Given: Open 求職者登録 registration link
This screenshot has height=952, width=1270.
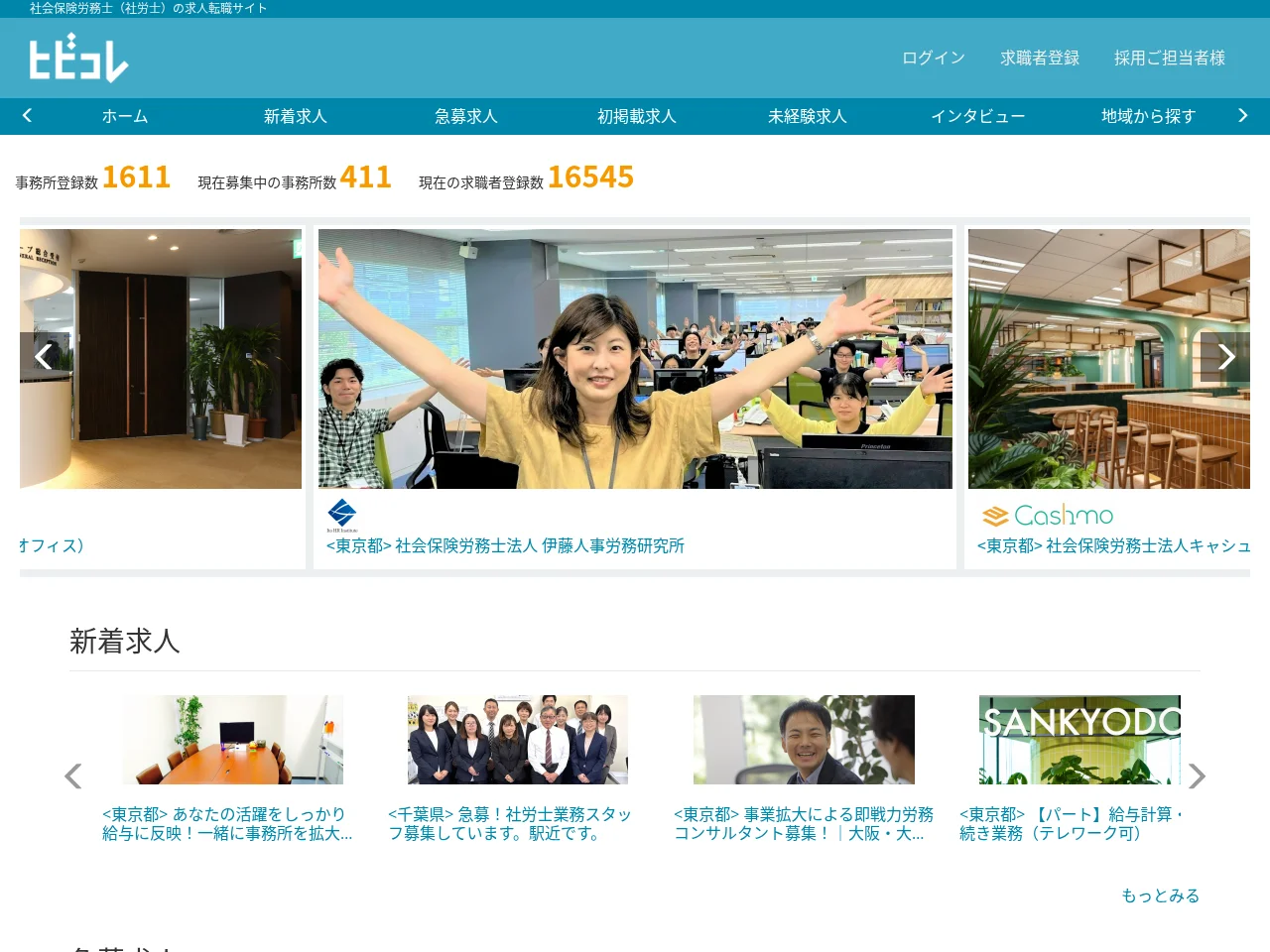Looking at the screenshot, I should (1040, 58).
